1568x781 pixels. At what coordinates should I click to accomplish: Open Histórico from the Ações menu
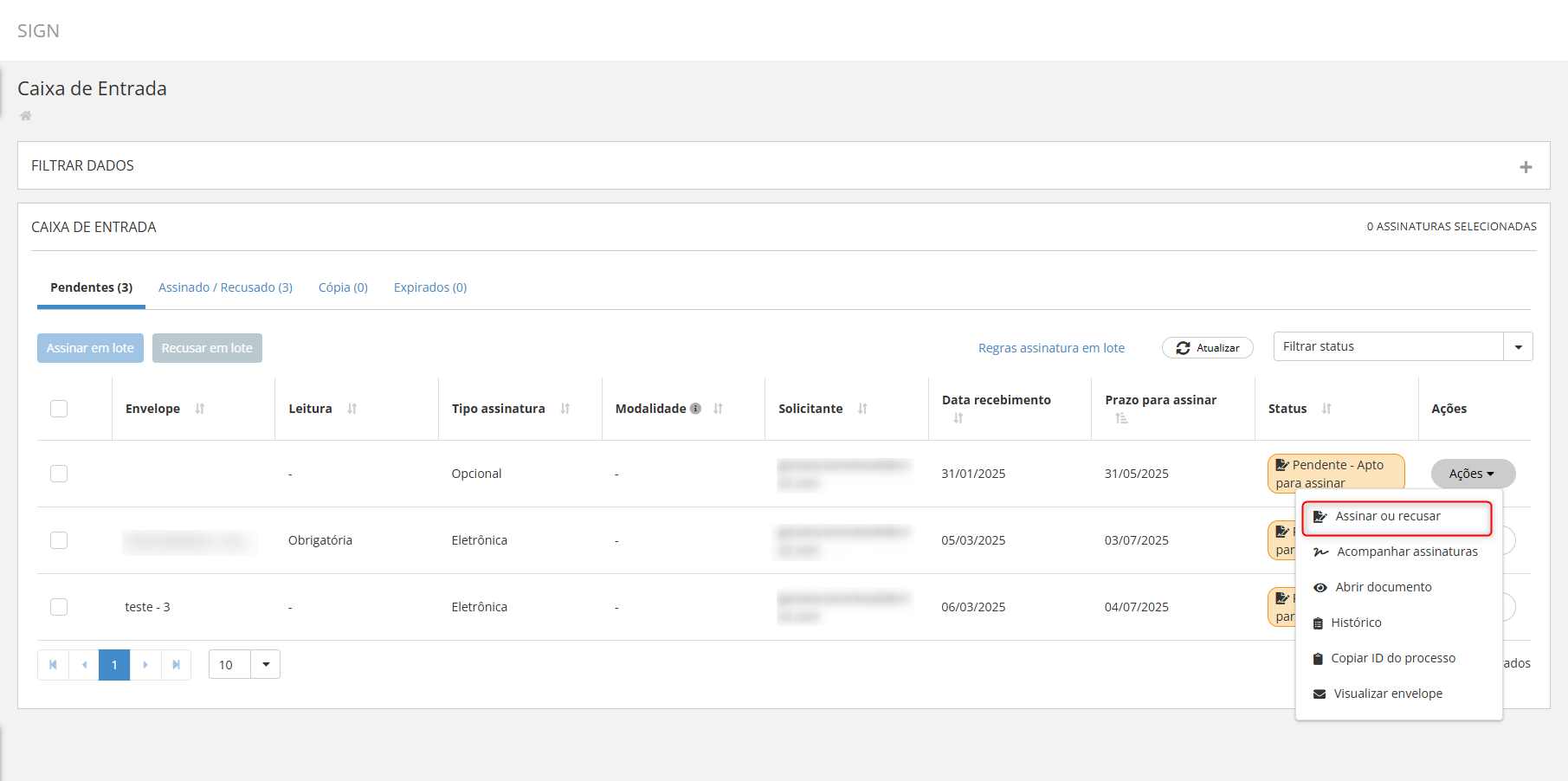[1398, 623]
